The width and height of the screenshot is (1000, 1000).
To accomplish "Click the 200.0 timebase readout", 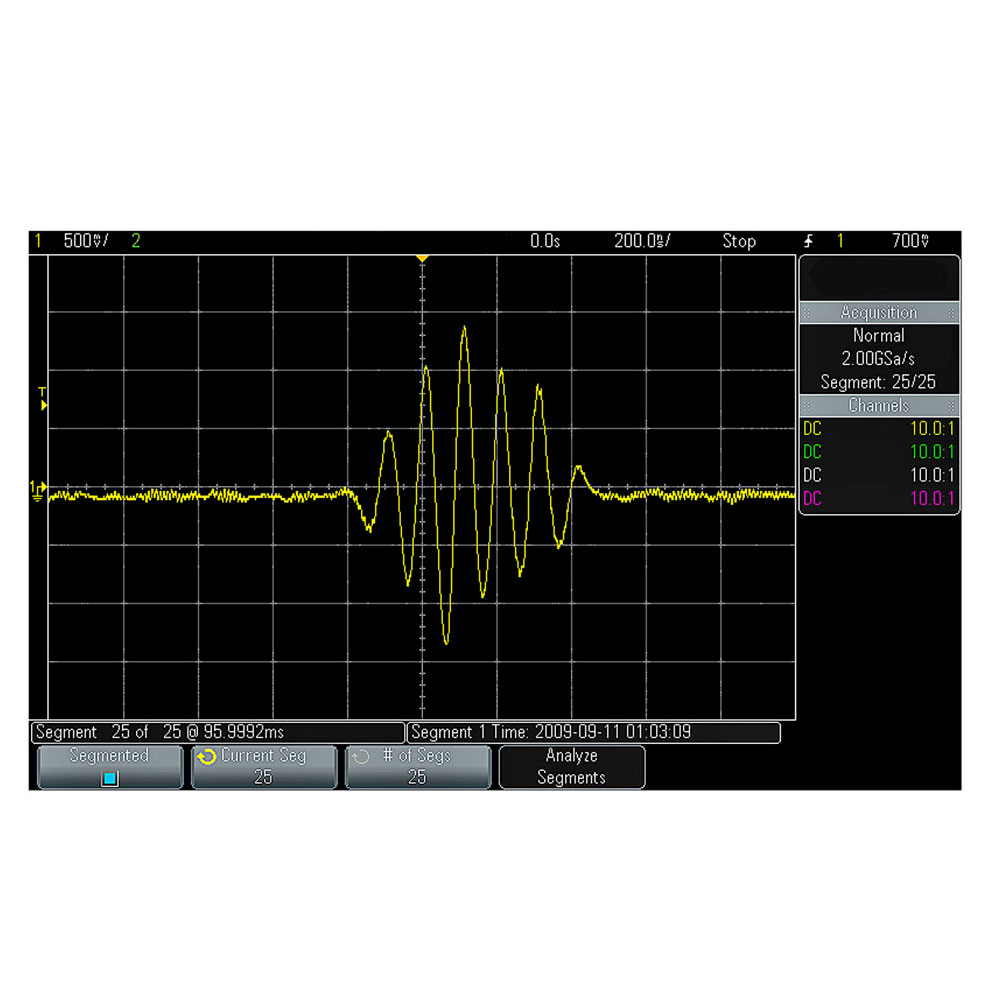I will point(642,241).
